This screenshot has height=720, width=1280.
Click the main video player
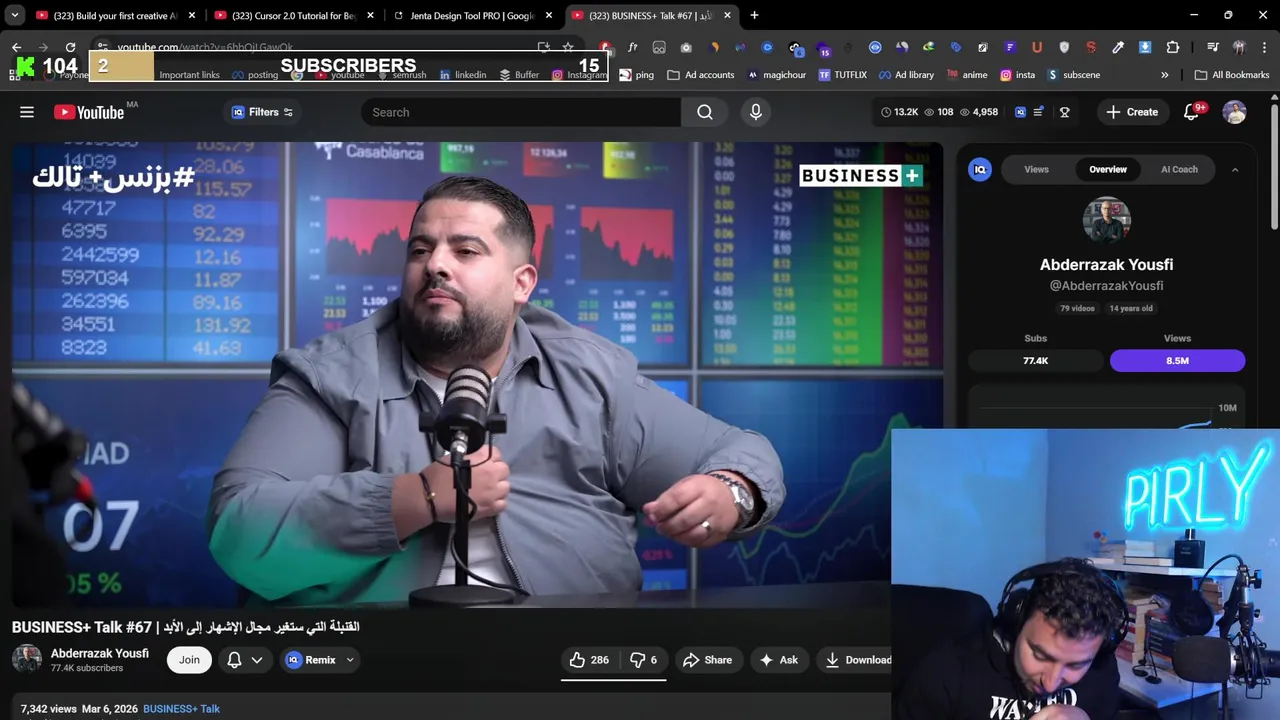(x=477, y=374)
